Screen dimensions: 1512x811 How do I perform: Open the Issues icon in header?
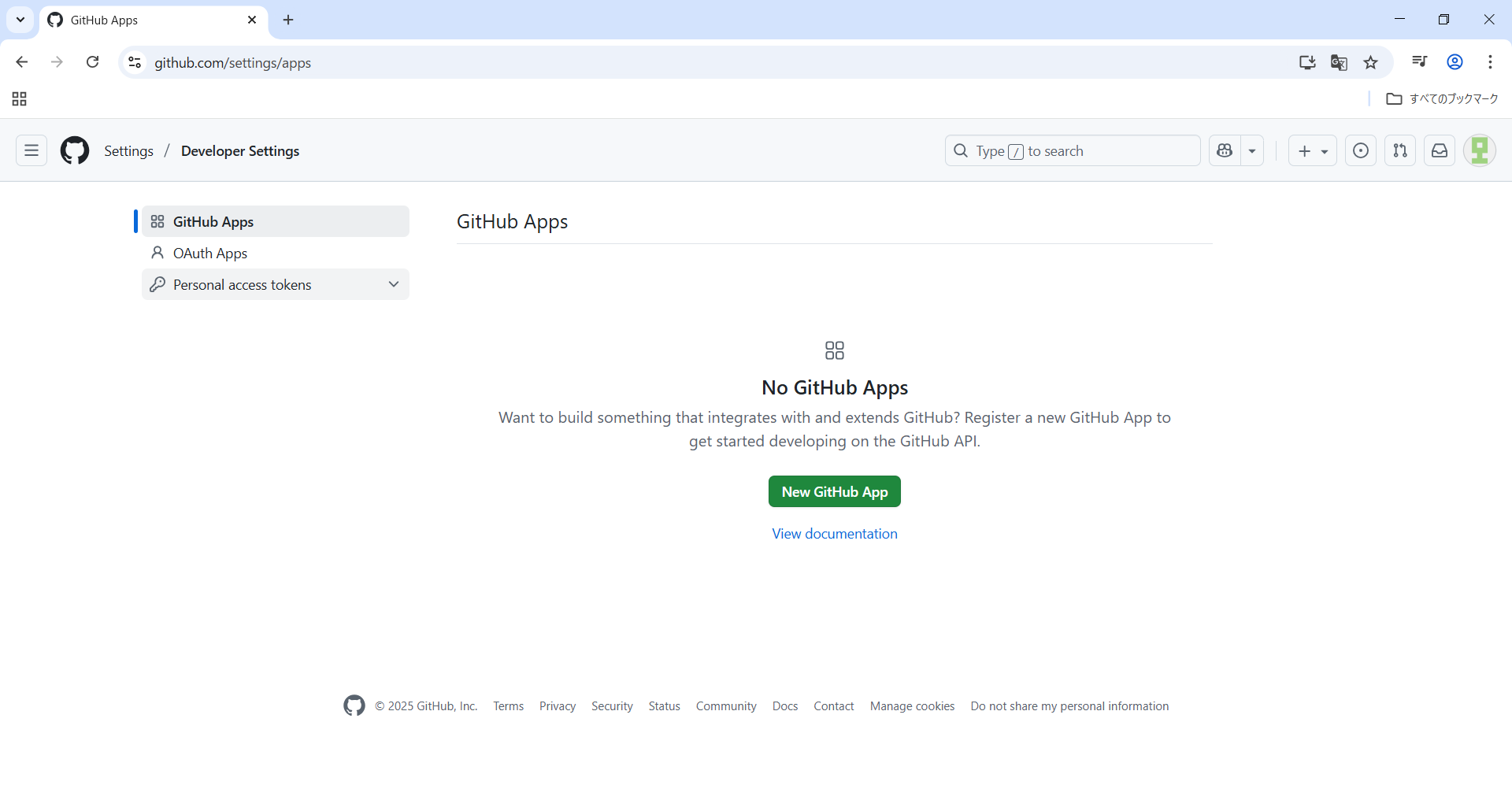point(1360,150)
